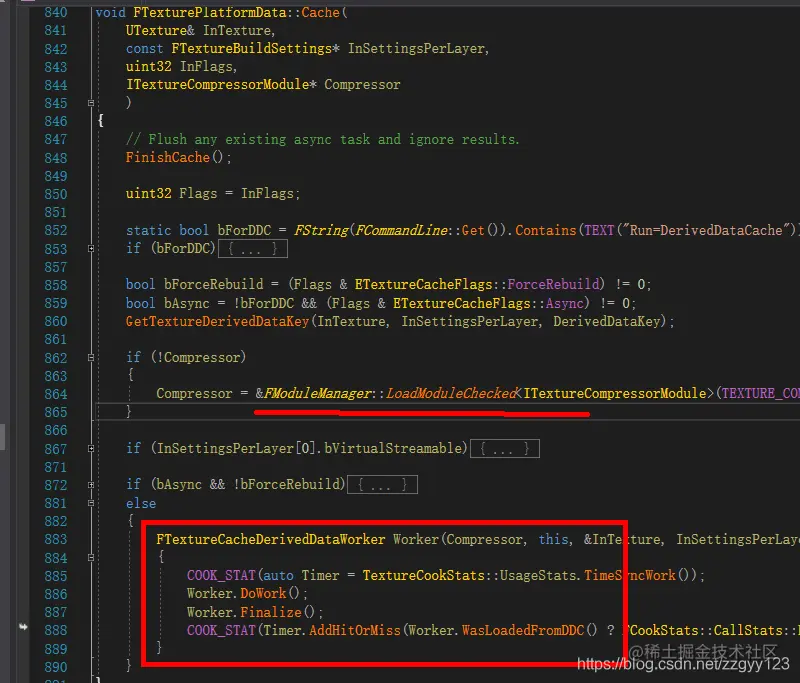The width and height of the screenshot is (800, 683).
Task: Click FTextureCacheDerivedDataWorker type on line 883
Action: click(271, 540)
